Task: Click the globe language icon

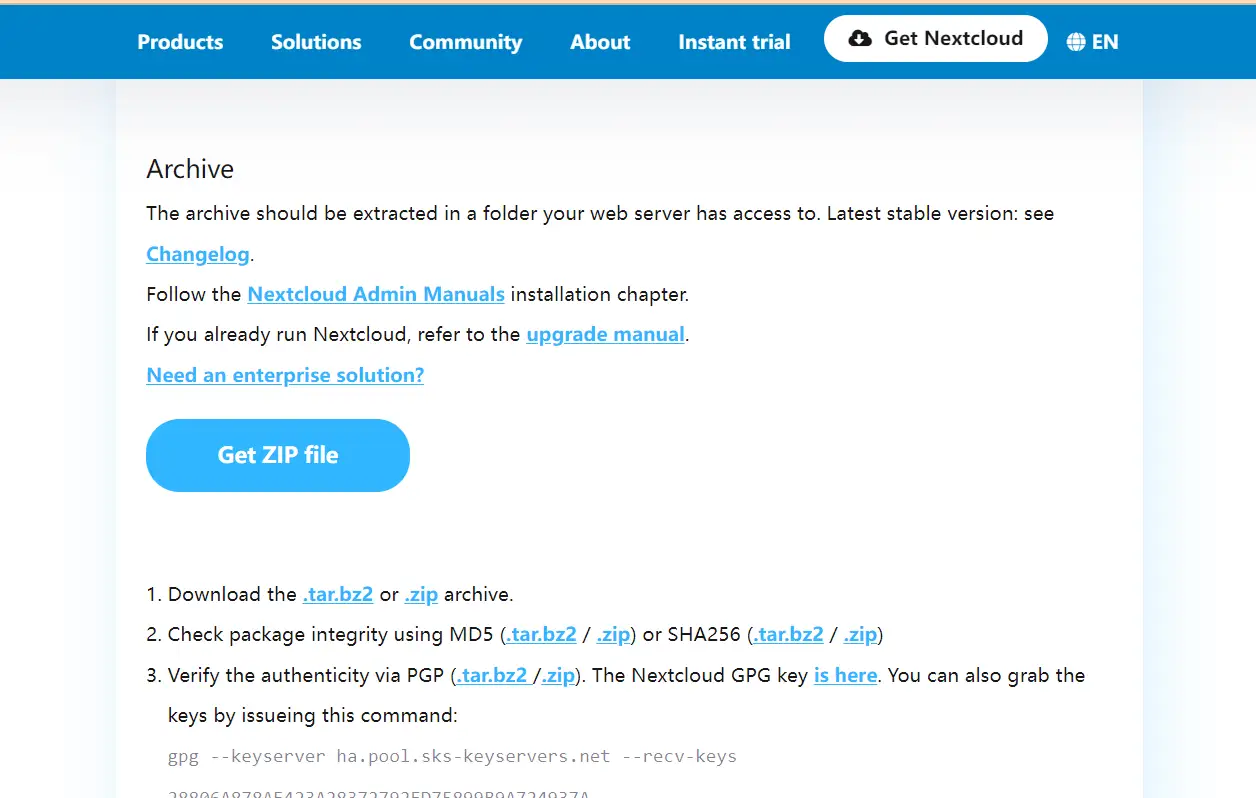Action: (1076, 42)
